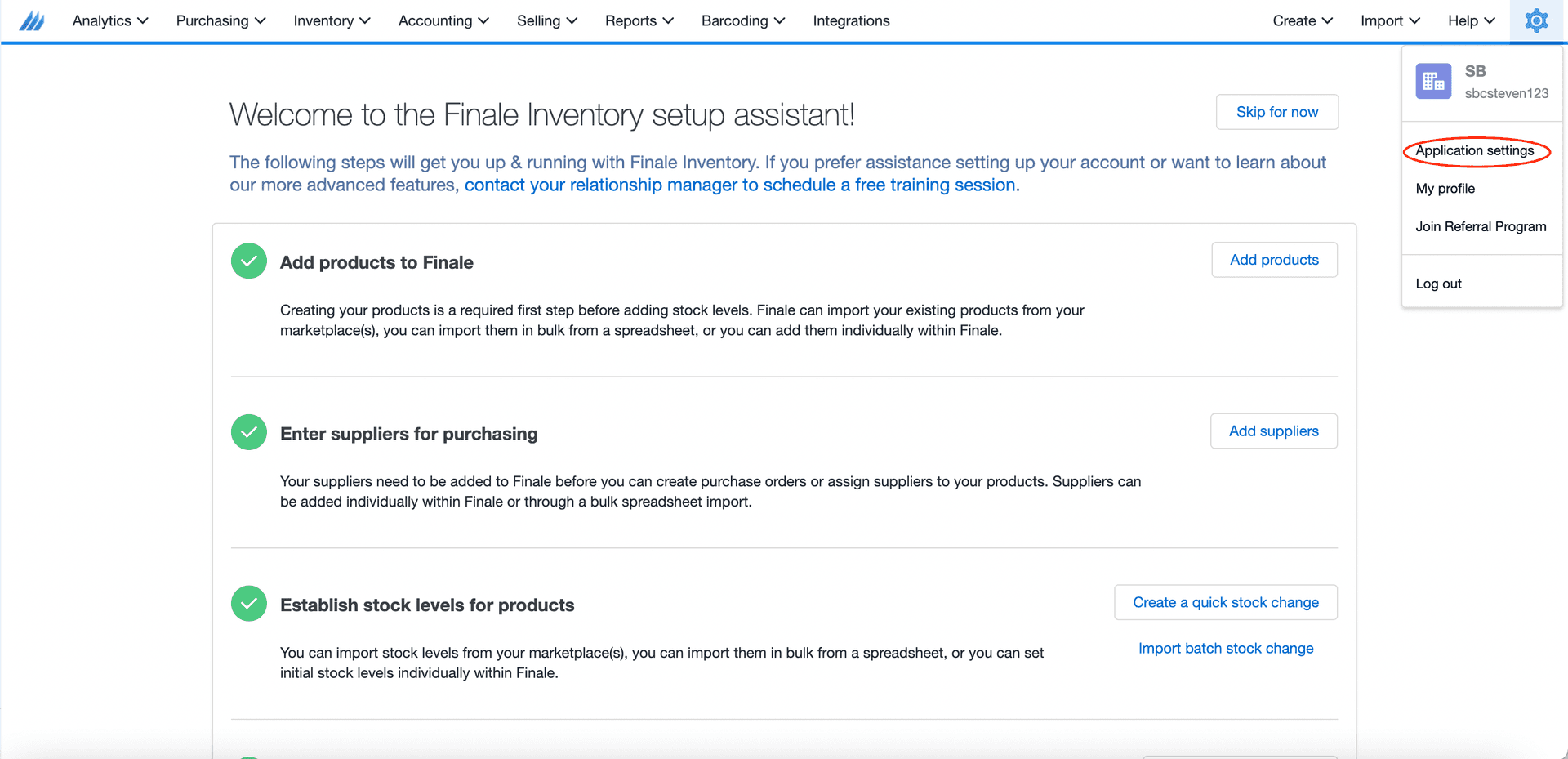1568x759 pixels.
Task: Open the Import batch stock change link
Action: tap(1226, 649)
